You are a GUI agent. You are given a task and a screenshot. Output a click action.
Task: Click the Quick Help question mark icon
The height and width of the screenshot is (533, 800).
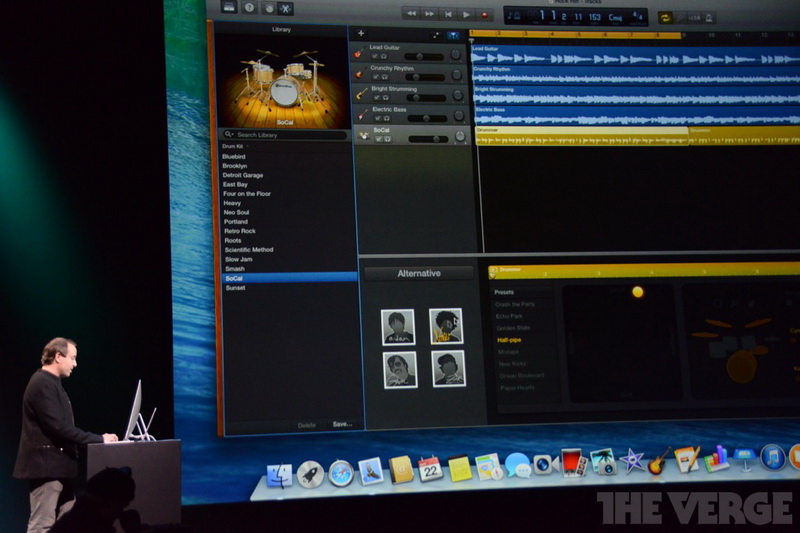point(249,8)
